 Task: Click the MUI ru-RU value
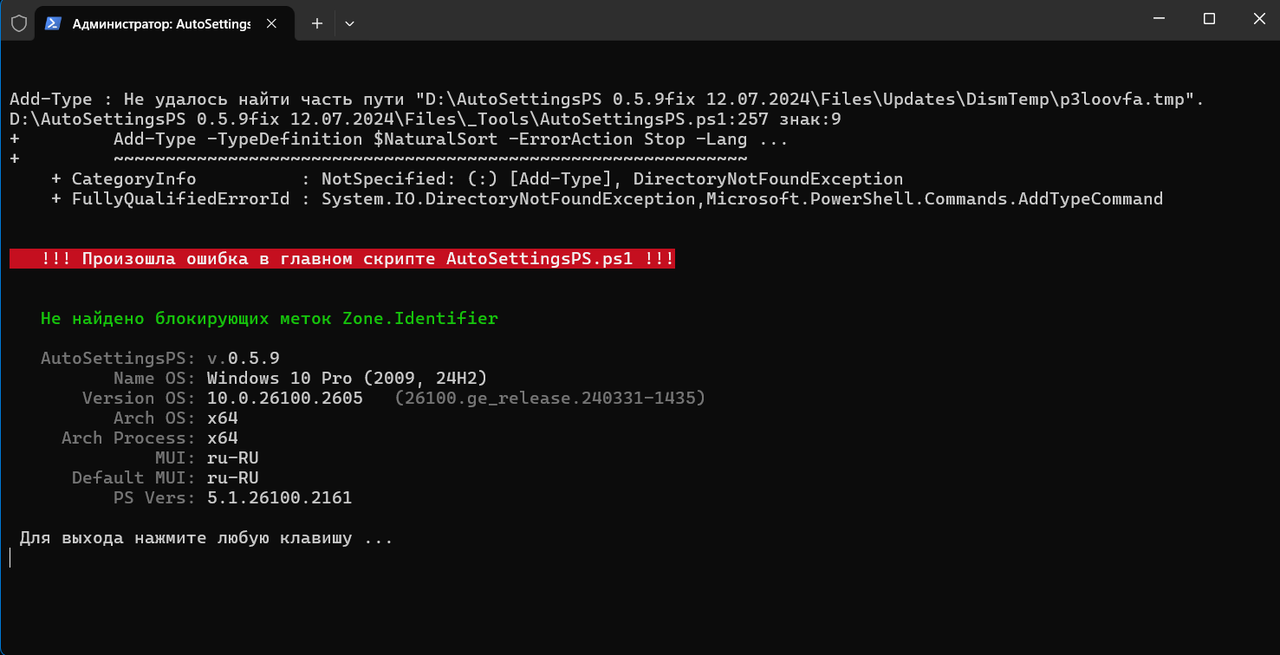coord(233,458)
